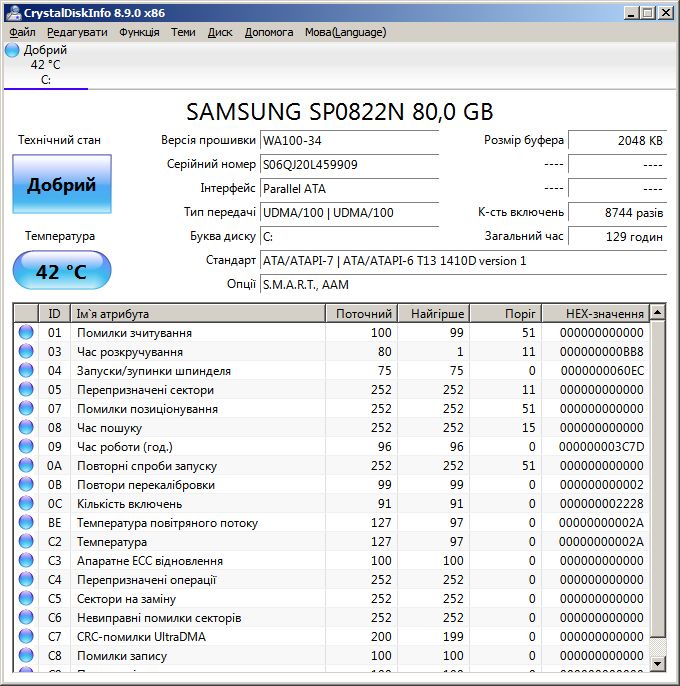Click the scrollbar down arrow of SMART list

click(657, 664)
